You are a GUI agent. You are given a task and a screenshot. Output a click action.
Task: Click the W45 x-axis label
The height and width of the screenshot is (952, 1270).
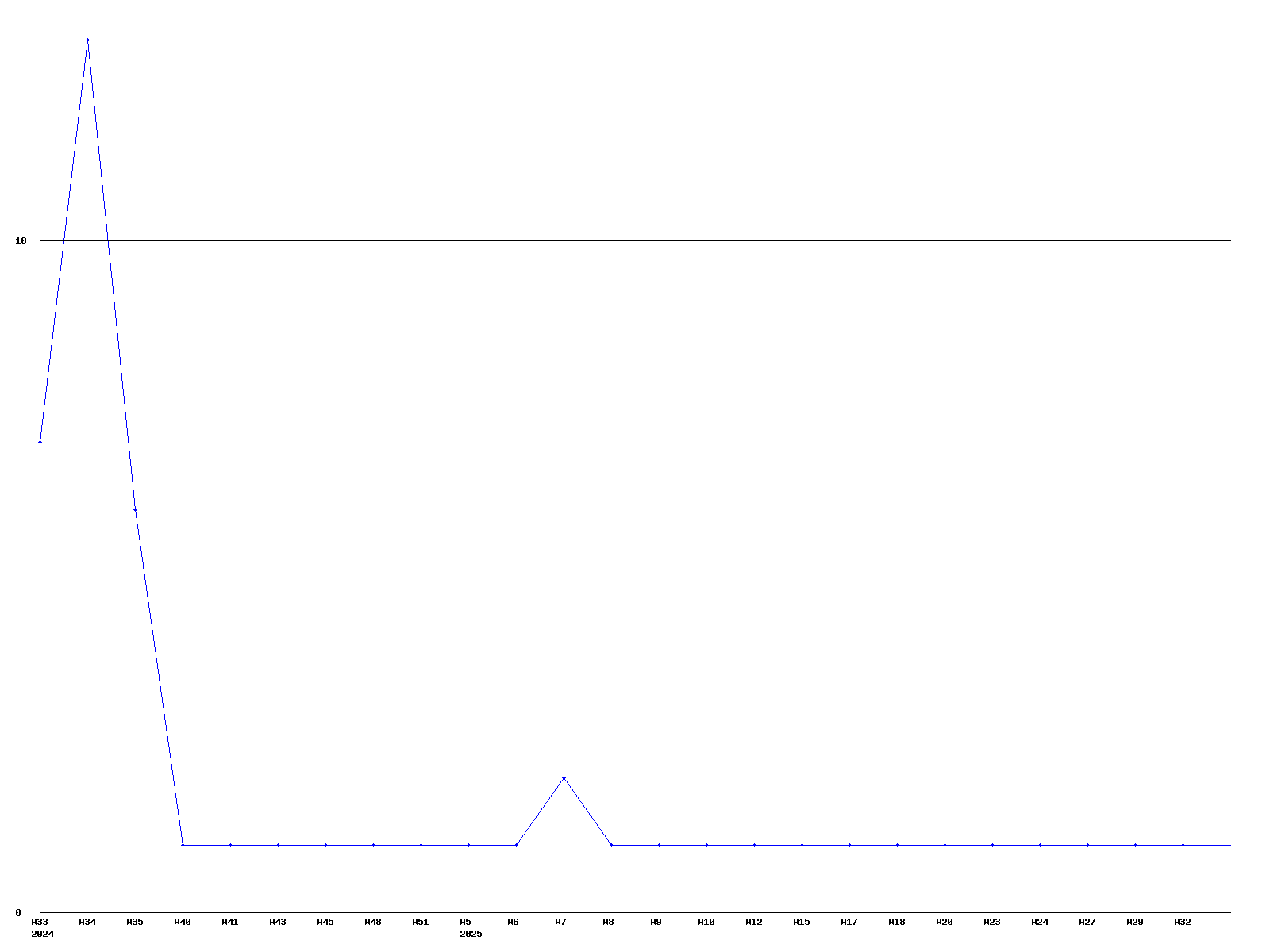pyautogui.click(x=325, y=922)
